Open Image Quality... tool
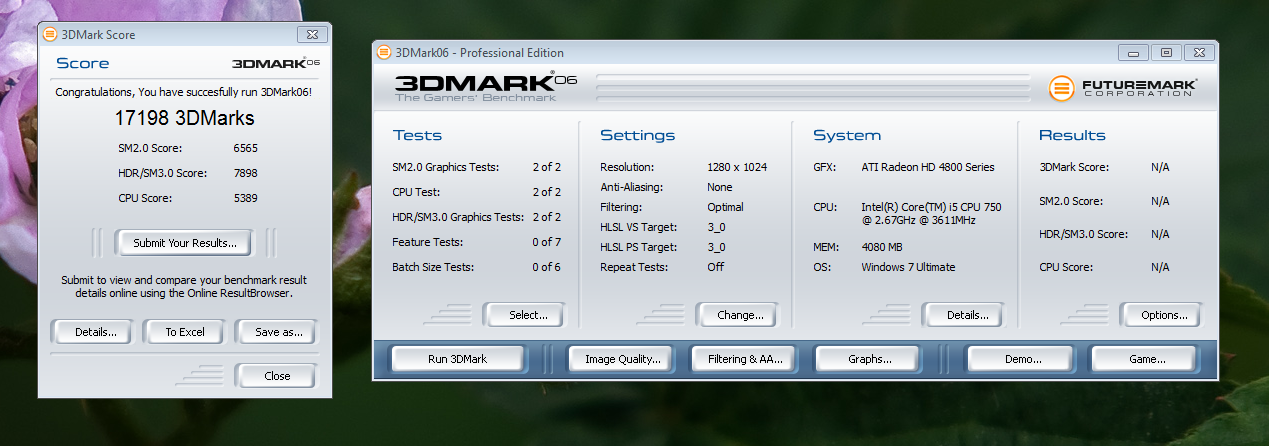The height and width of the screenshot is (446, 1269). (x=622, y=359)
